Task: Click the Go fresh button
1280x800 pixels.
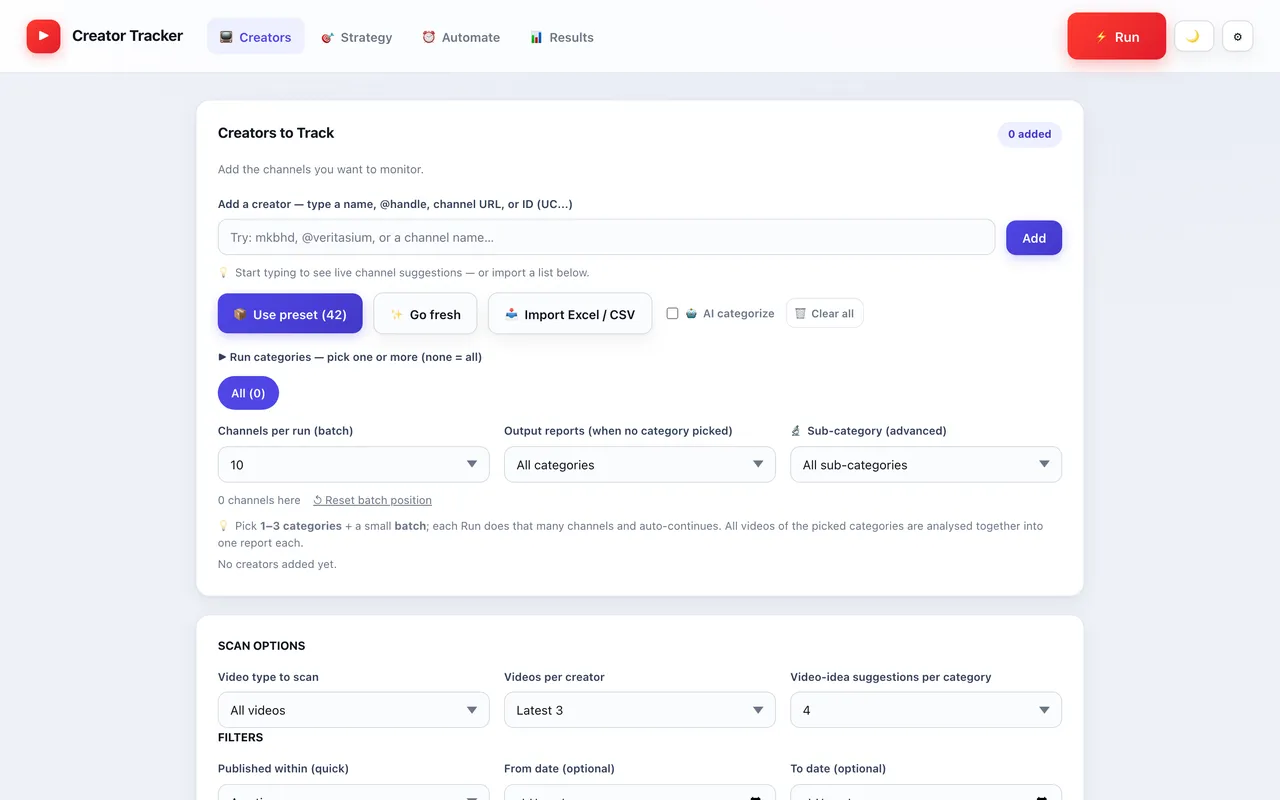Action: pos(425,314)
